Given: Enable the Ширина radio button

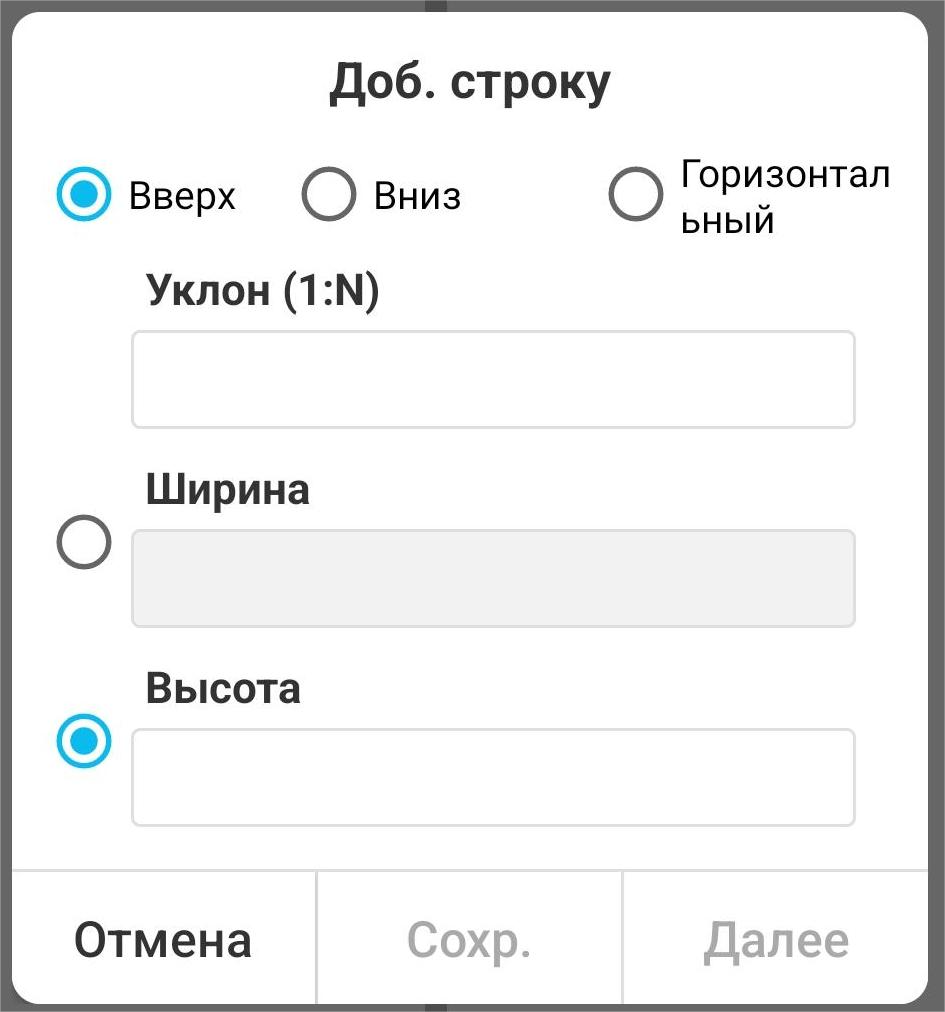Looking at the screenshot, I should point(83,543).
